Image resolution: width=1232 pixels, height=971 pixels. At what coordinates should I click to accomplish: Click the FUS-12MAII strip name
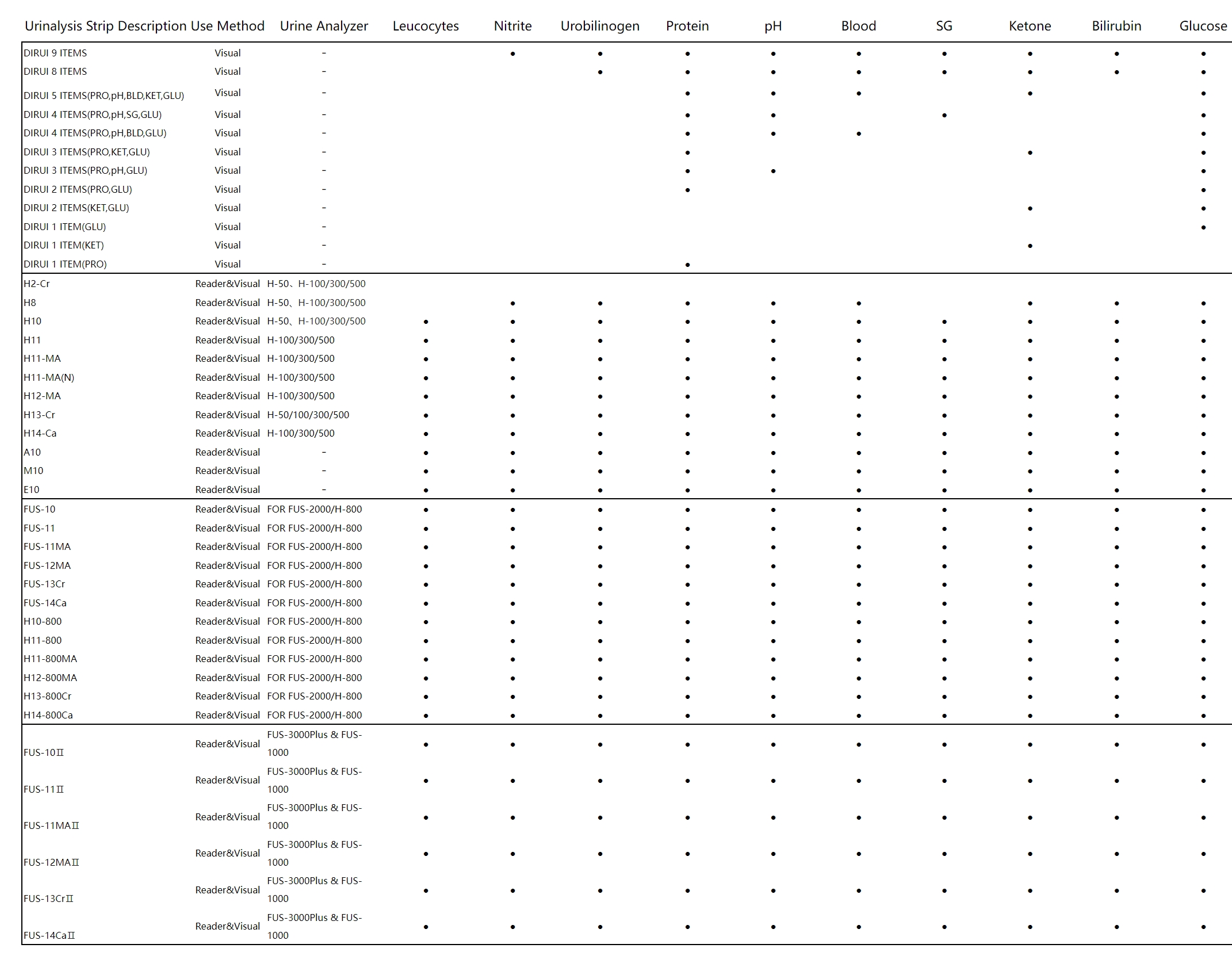[x=52, y=862]
